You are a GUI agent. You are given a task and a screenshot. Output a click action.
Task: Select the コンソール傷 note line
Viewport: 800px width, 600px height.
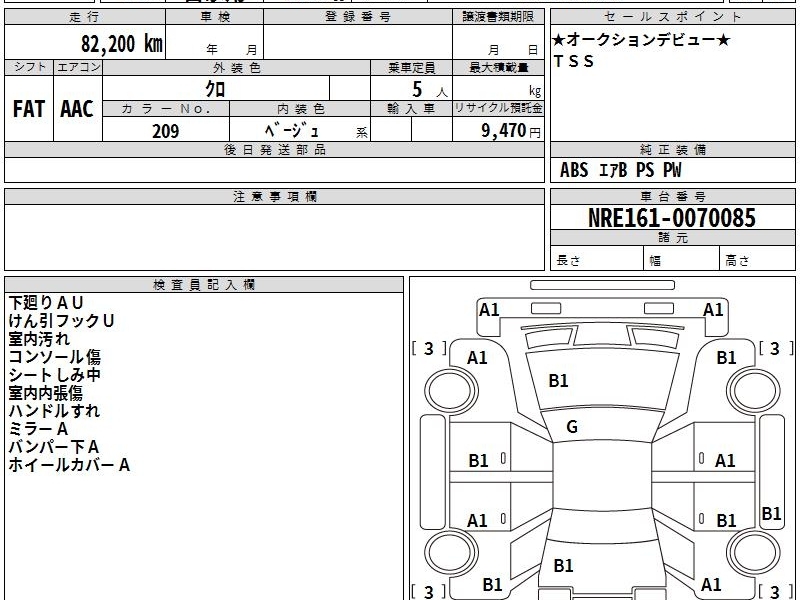[55, 357]
